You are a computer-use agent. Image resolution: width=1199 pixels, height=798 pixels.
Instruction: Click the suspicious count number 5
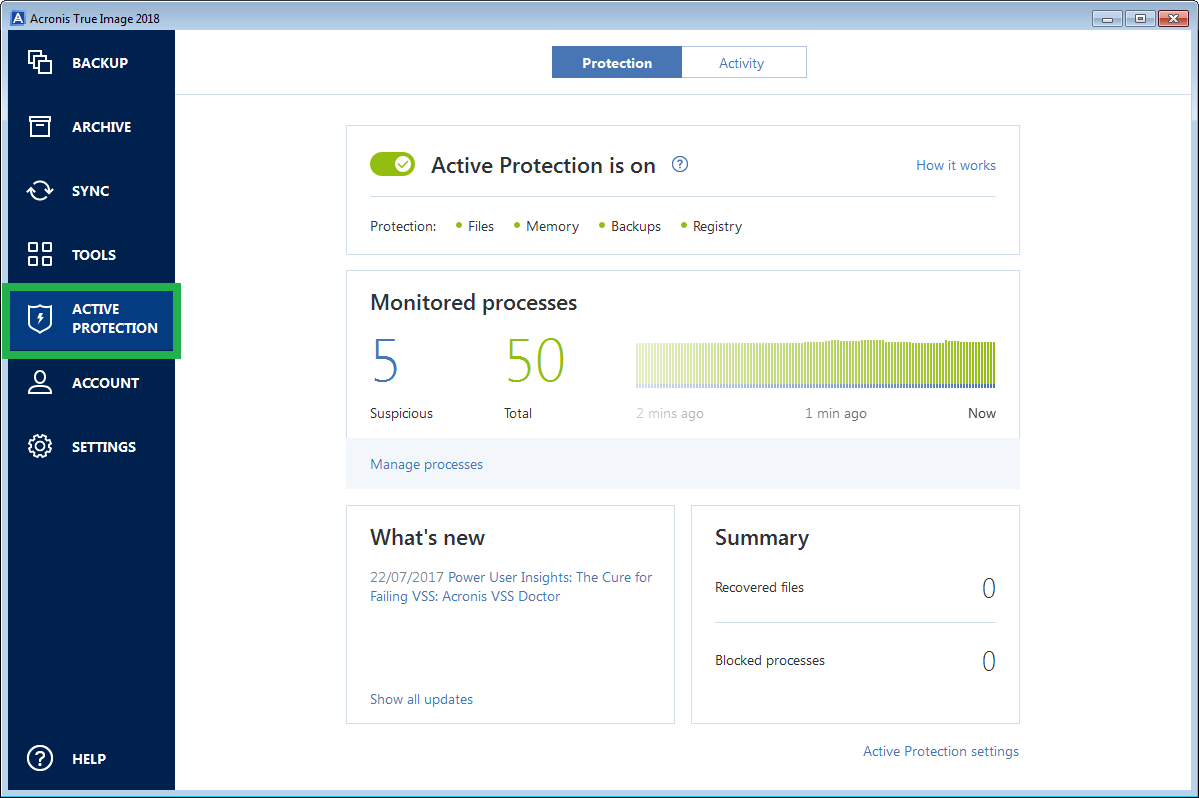click(x=385, y=360)
